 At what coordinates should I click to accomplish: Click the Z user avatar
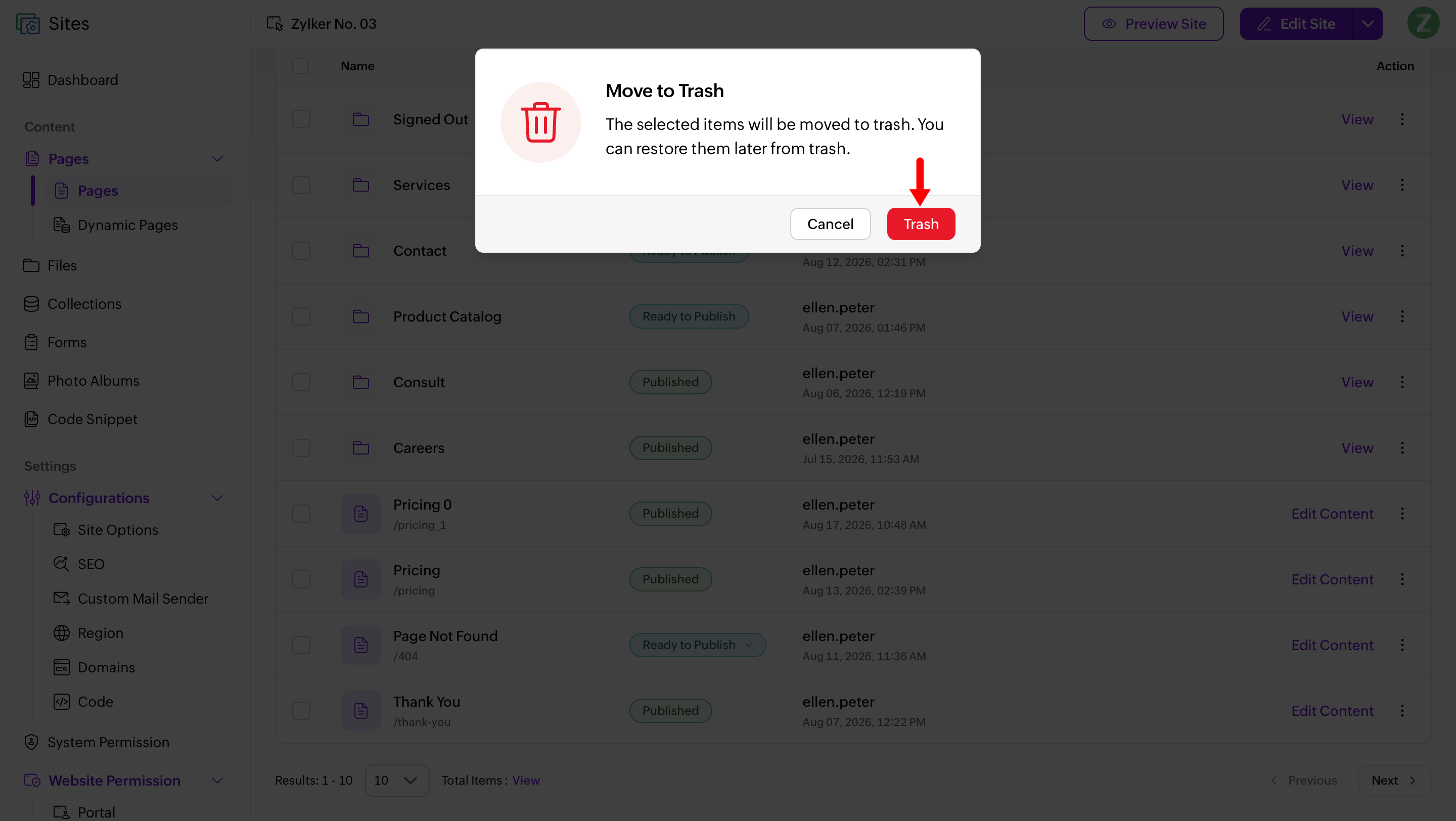click(x=1423, y=24)
